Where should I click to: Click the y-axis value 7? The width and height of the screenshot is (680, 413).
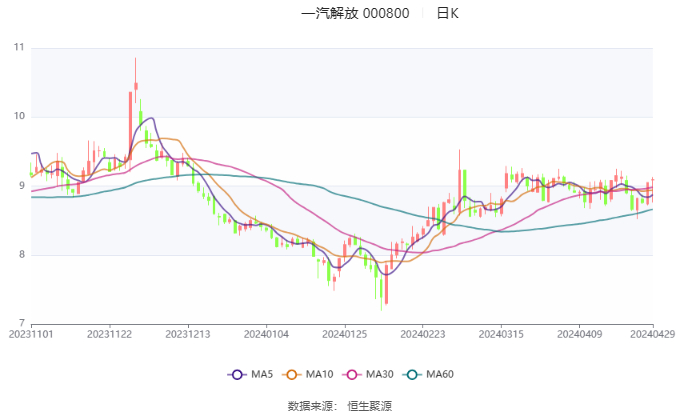click(22, 323)
